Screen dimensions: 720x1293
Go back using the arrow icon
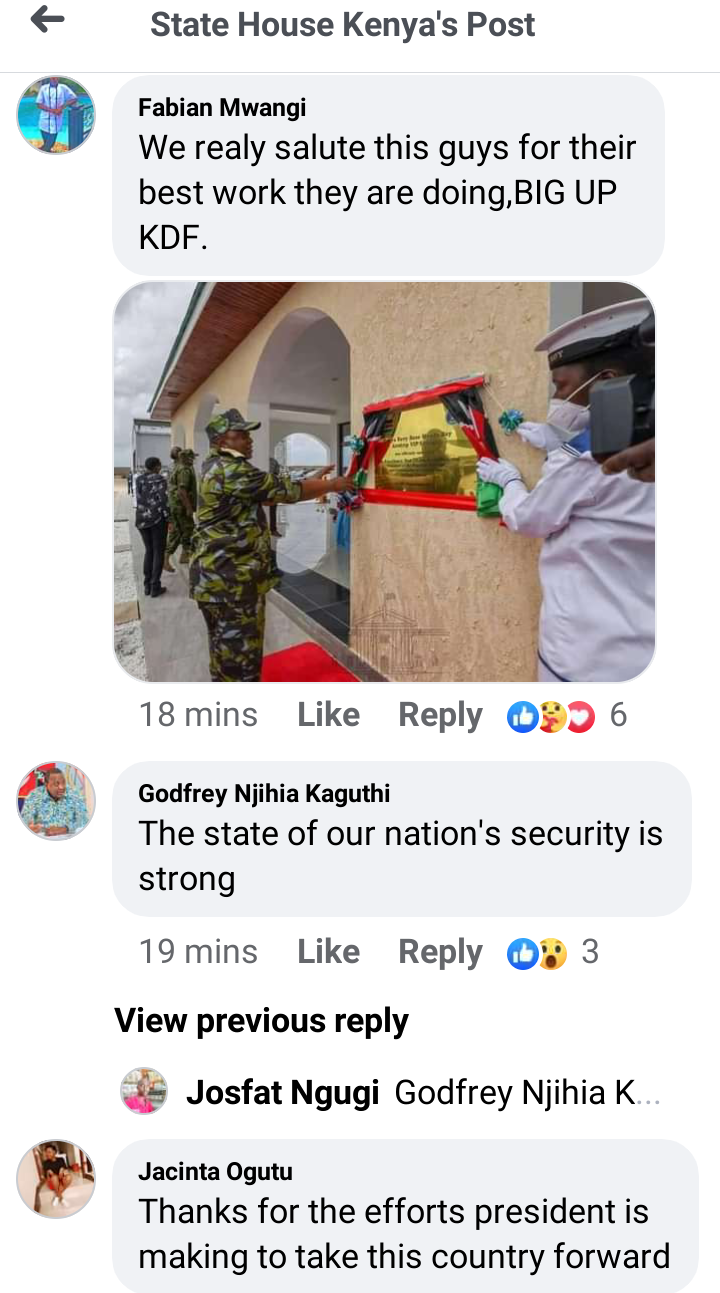coord(47,20)
